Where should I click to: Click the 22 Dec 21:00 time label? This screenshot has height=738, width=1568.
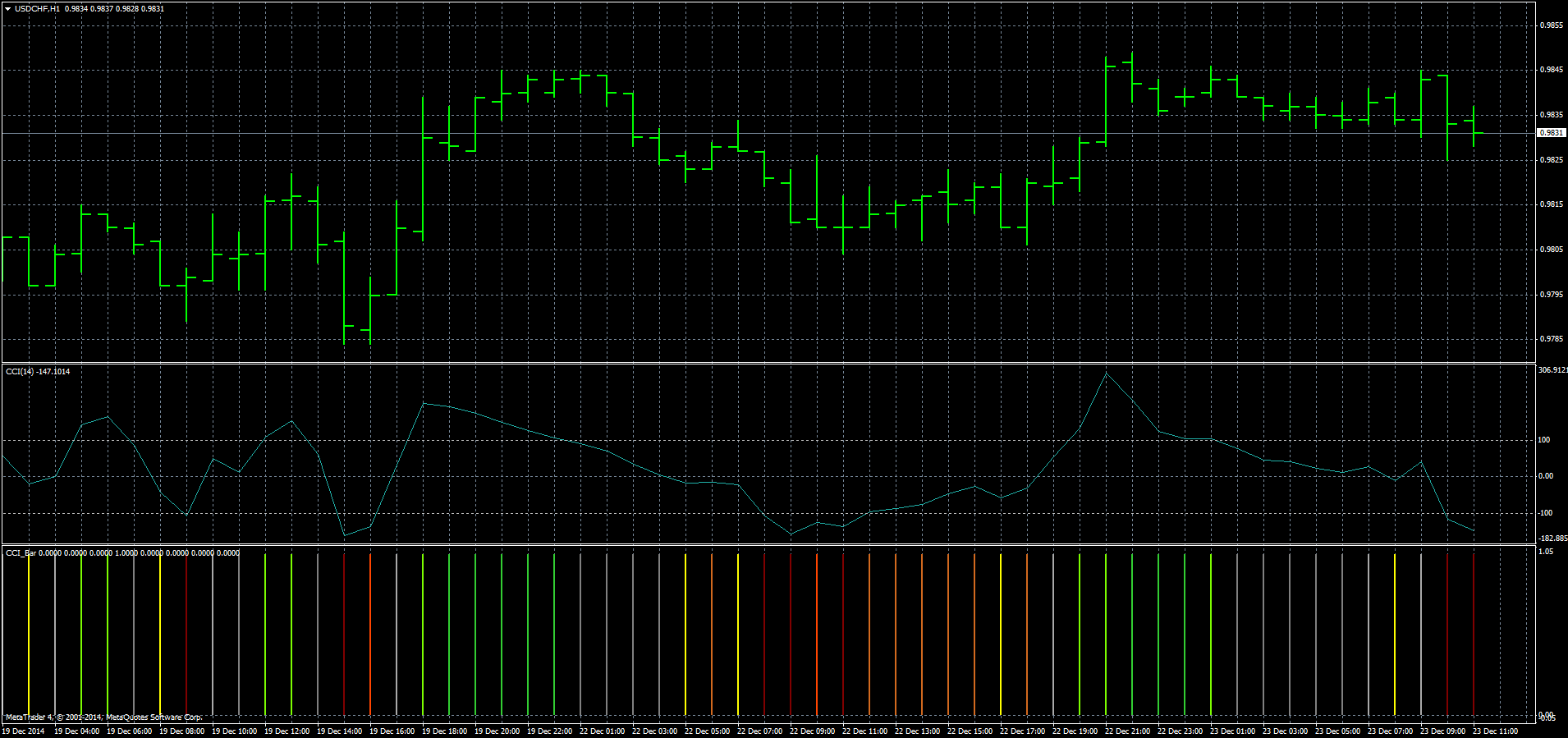tap(1127, 731)
